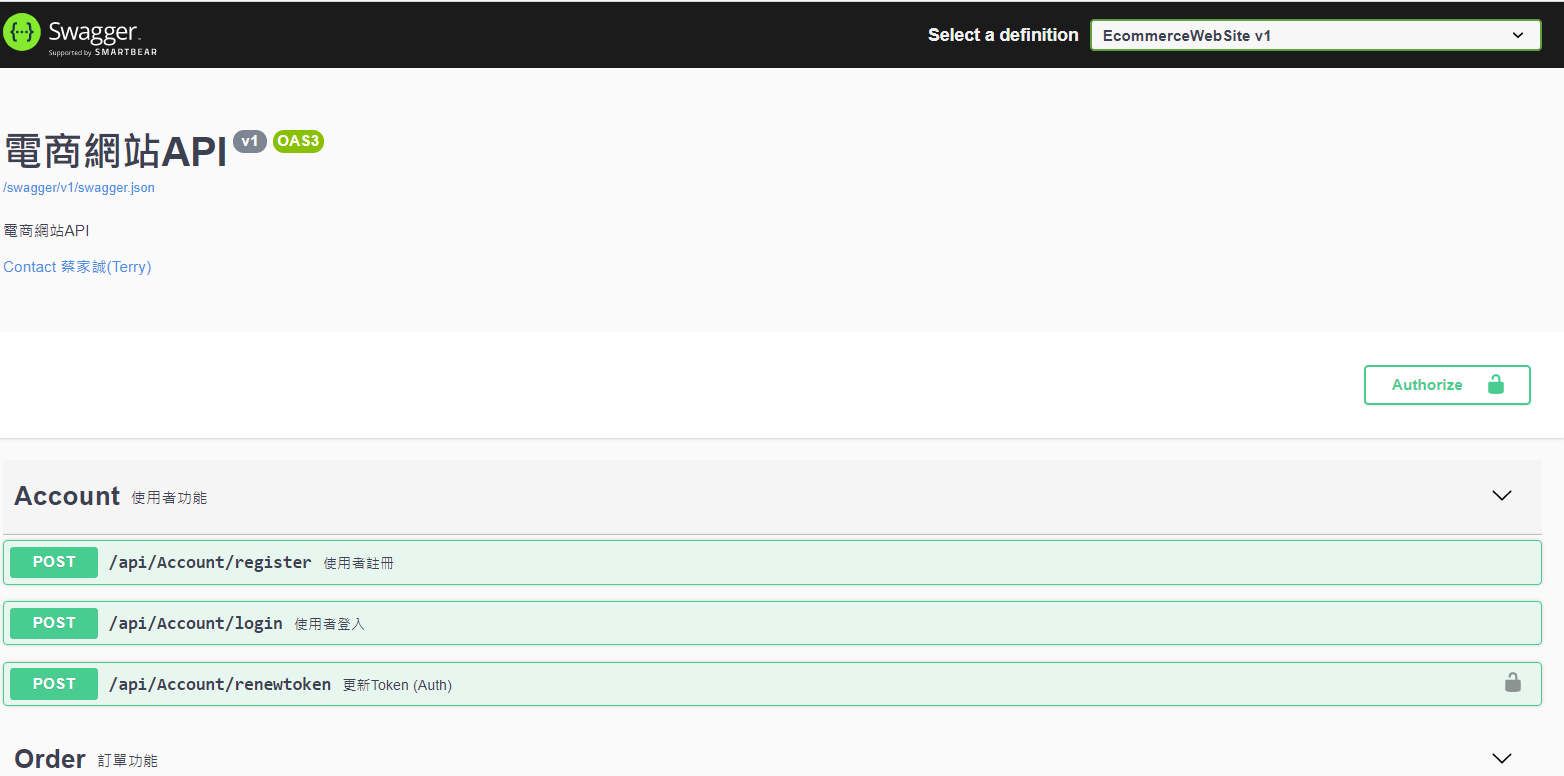1564x776 pixels.
Task: Click the 使用者註冊 summary text
Action: pyautogui.click(x=359, y=563)
